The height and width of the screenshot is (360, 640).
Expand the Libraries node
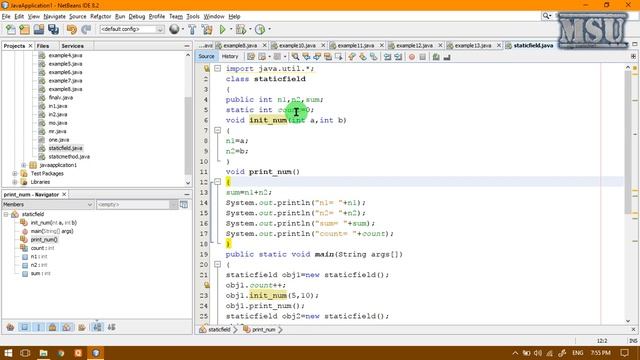pyautogui.click(x=15, y=182)
